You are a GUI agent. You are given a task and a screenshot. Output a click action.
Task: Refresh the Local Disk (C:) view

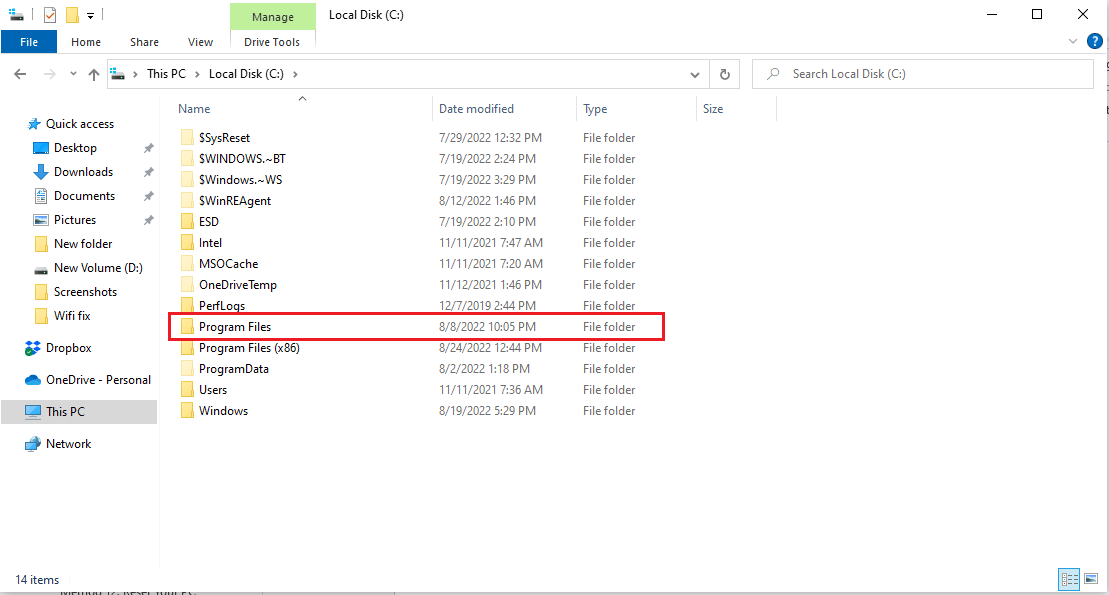click(724, 74)
